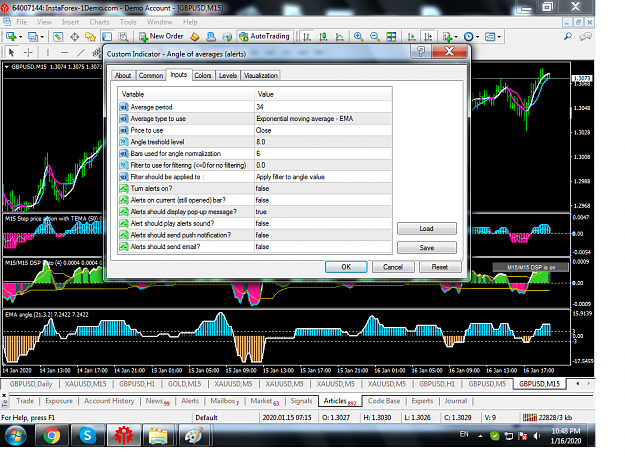Viewport: 625px width, 469px height.
Task: Open the chat bubbles icon
Action: click(585, 37)
